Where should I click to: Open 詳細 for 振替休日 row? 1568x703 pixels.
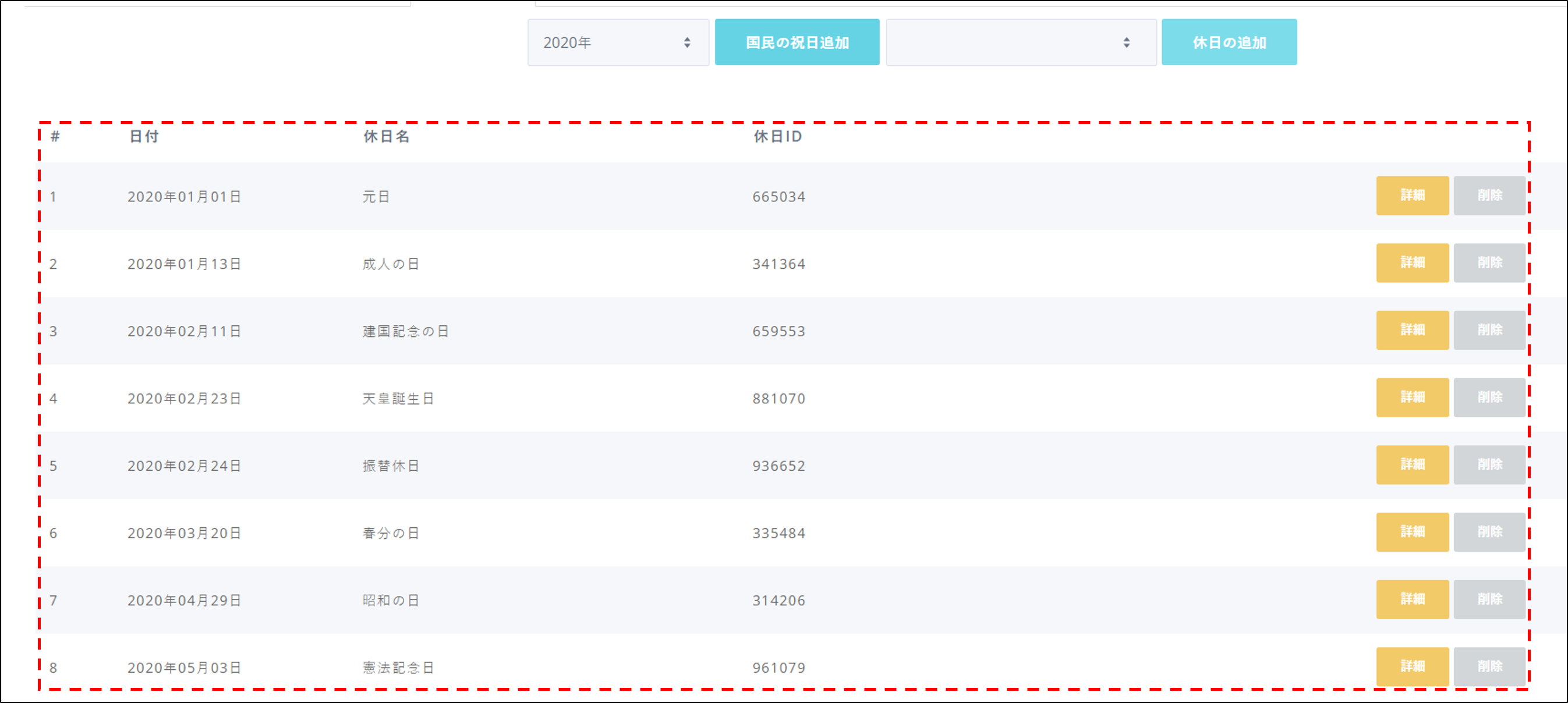(1411, 465)
